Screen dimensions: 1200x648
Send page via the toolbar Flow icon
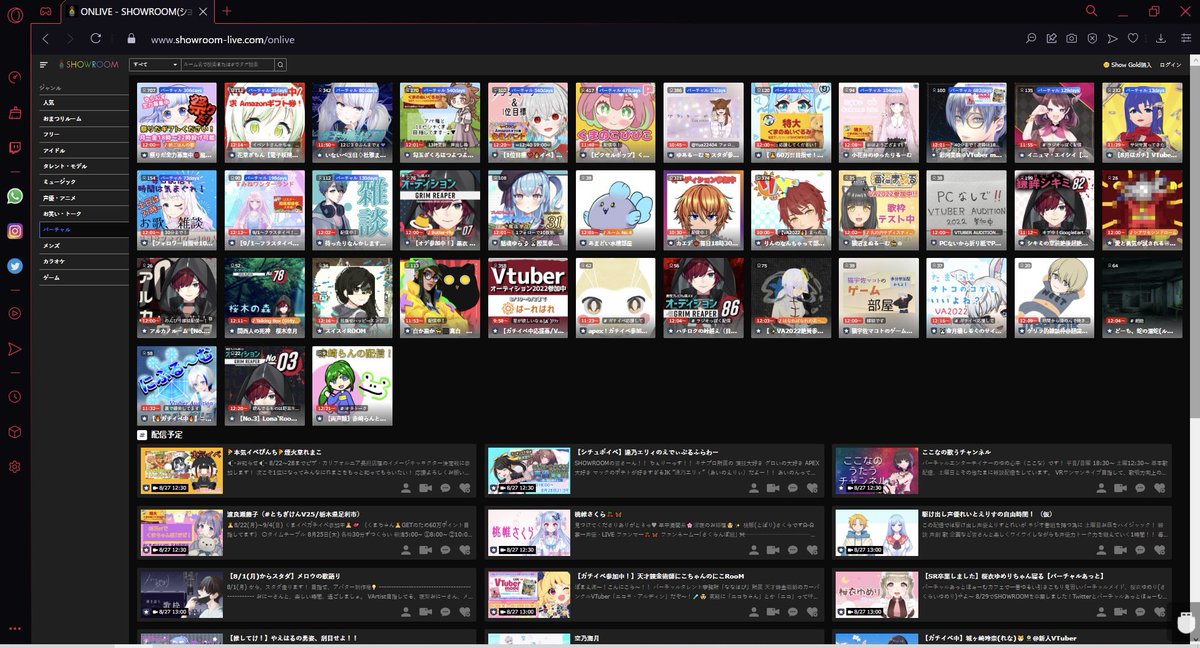click(1112, 38)
